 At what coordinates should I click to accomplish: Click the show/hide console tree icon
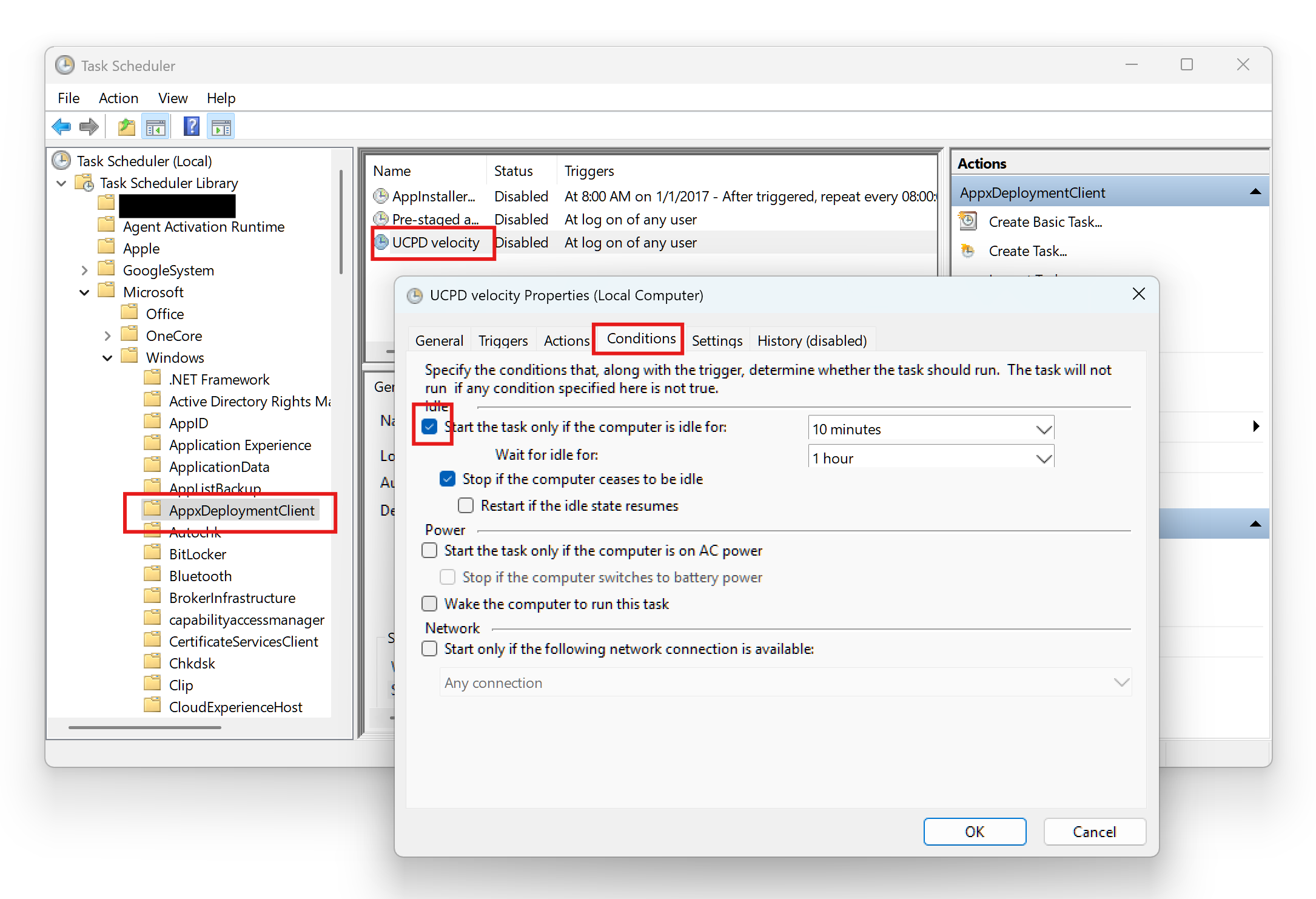155,127
